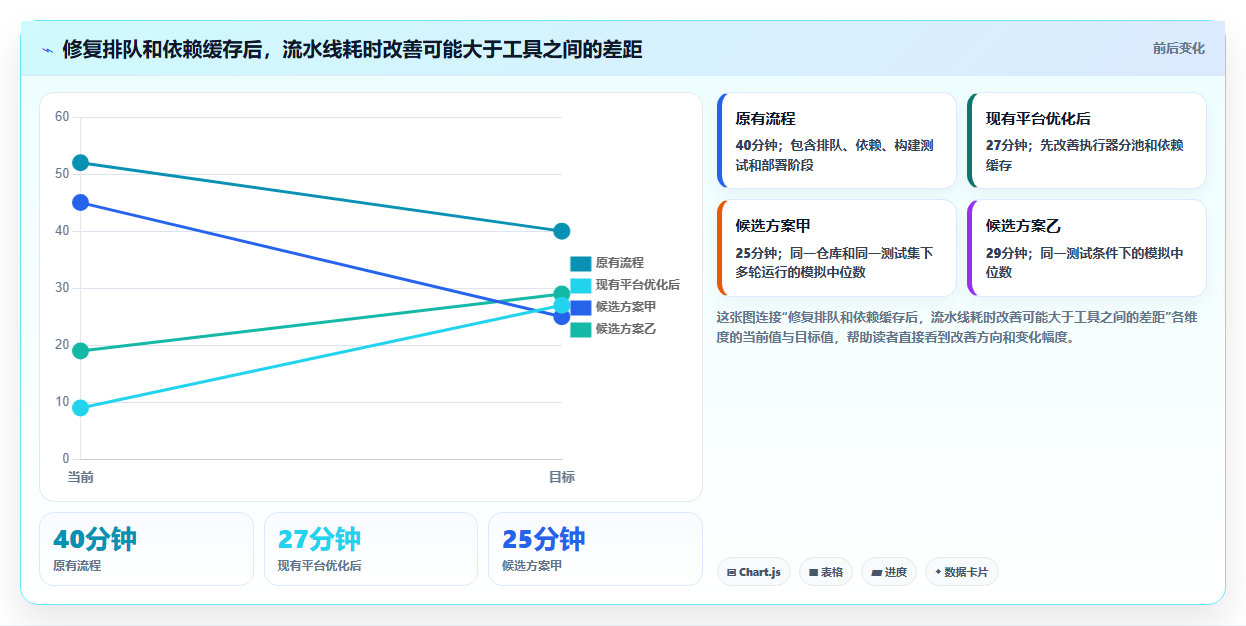Click the 当前 x-axis label
The image size is (1246, 626).
point(81,477)
